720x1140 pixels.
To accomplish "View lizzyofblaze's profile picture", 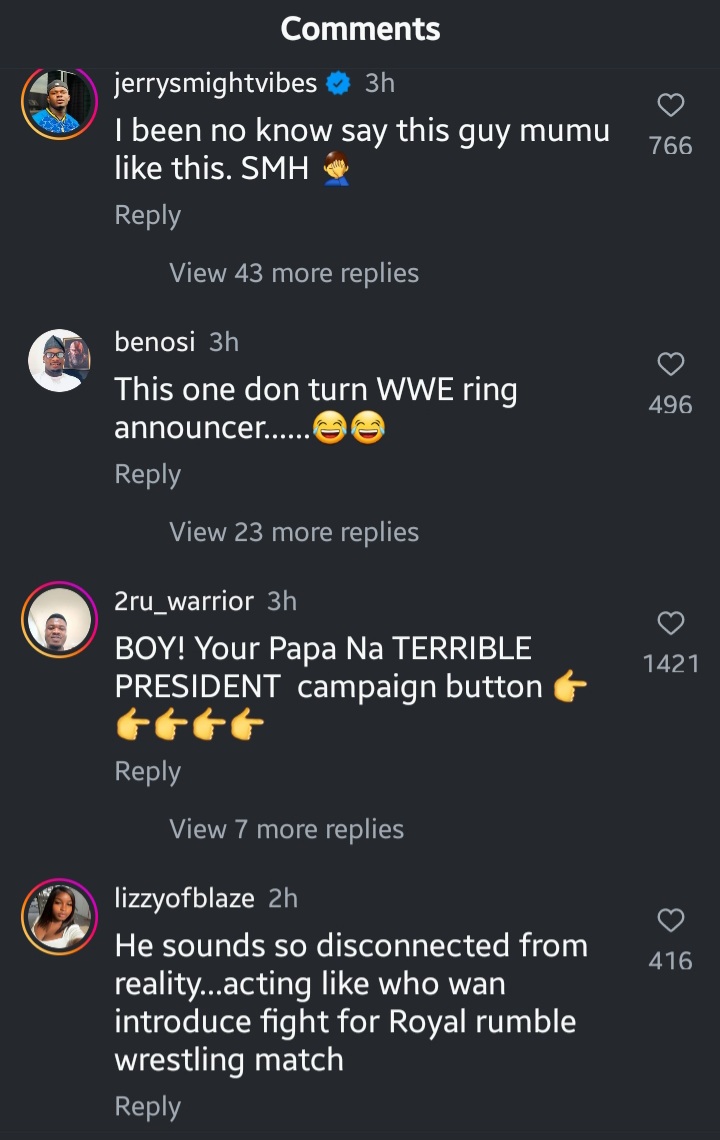I will pos(59,917).
